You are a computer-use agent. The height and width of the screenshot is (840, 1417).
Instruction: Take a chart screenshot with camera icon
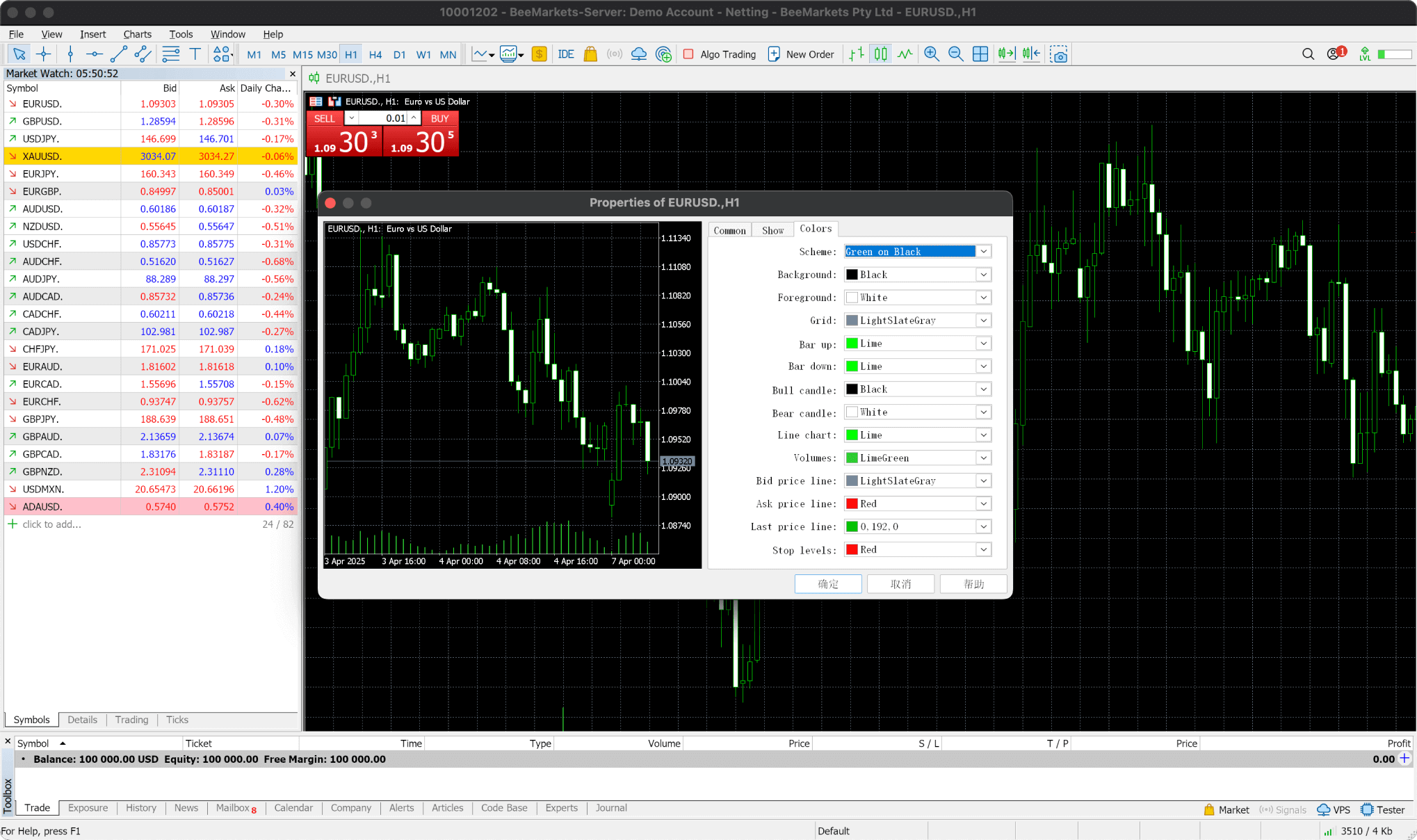coord(1059,54)
